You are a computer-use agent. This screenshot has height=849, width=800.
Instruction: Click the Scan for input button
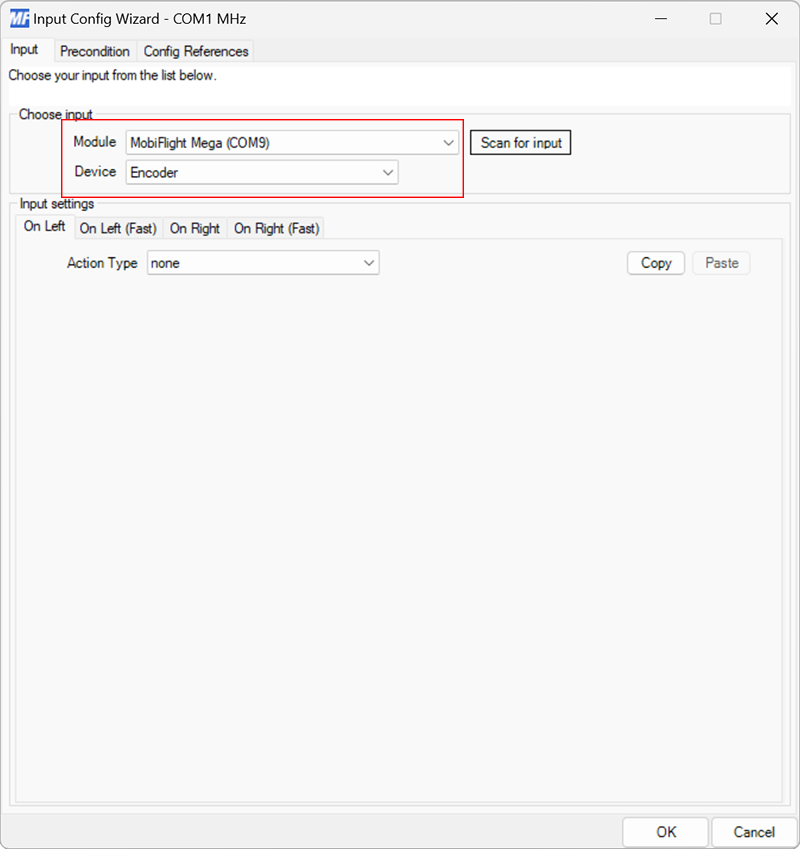click(520, 142)
